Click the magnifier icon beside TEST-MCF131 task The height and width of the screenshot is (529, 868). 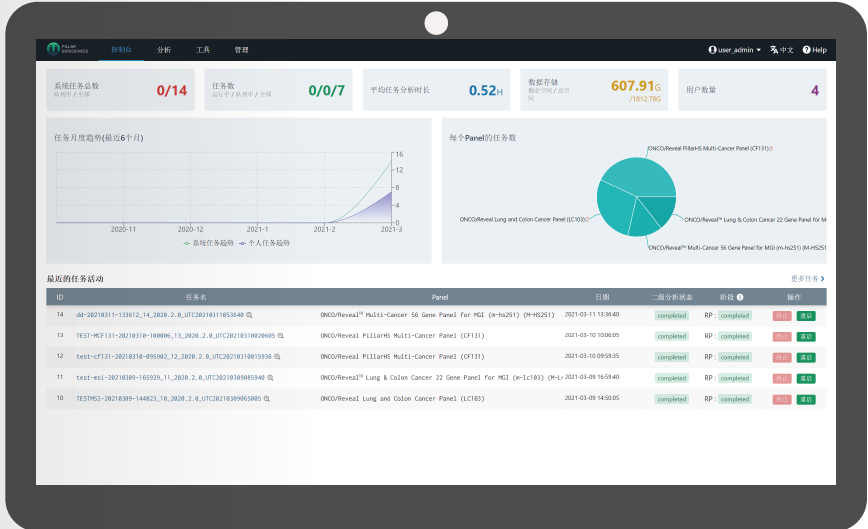281,336
